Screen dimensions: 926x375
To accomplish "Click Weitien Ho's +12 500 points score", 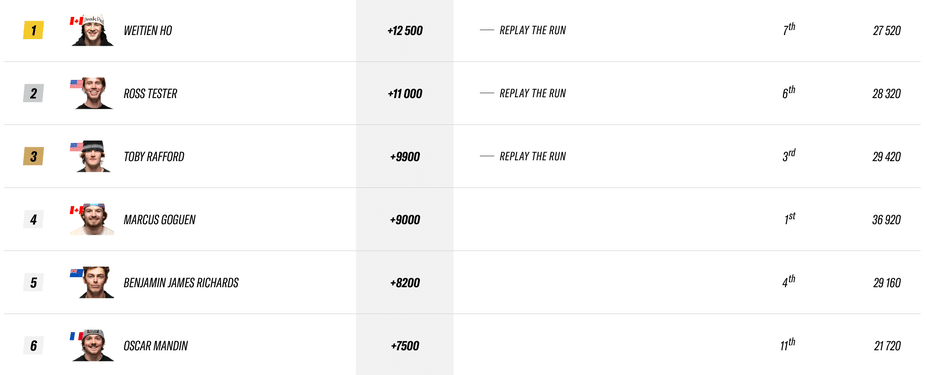I will pyautogui.click(x=405, y=31).
